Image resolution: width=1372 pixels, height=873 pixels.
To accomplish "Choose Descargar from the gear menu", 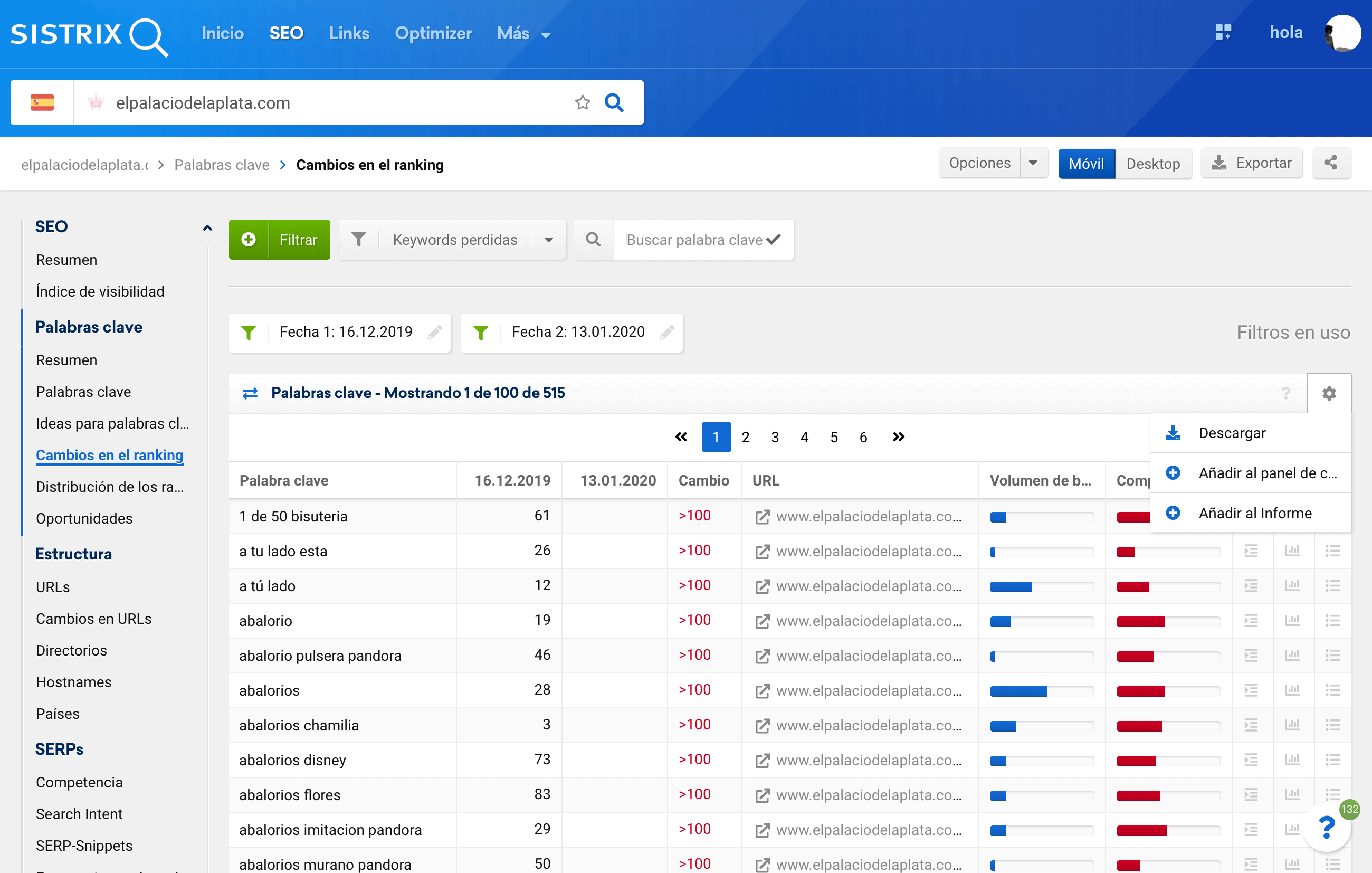I will point(1232,433).
